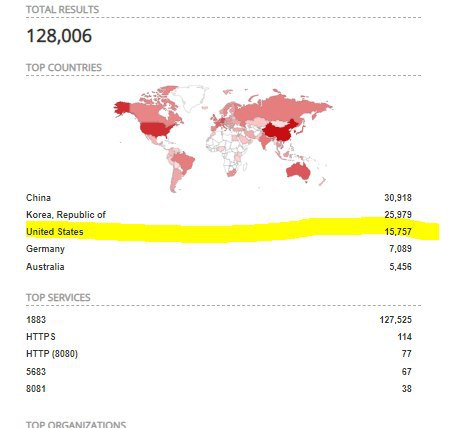The image size is (454, 428).
Task: Filter by service port 1883
Action: click(x=36, y=320)
